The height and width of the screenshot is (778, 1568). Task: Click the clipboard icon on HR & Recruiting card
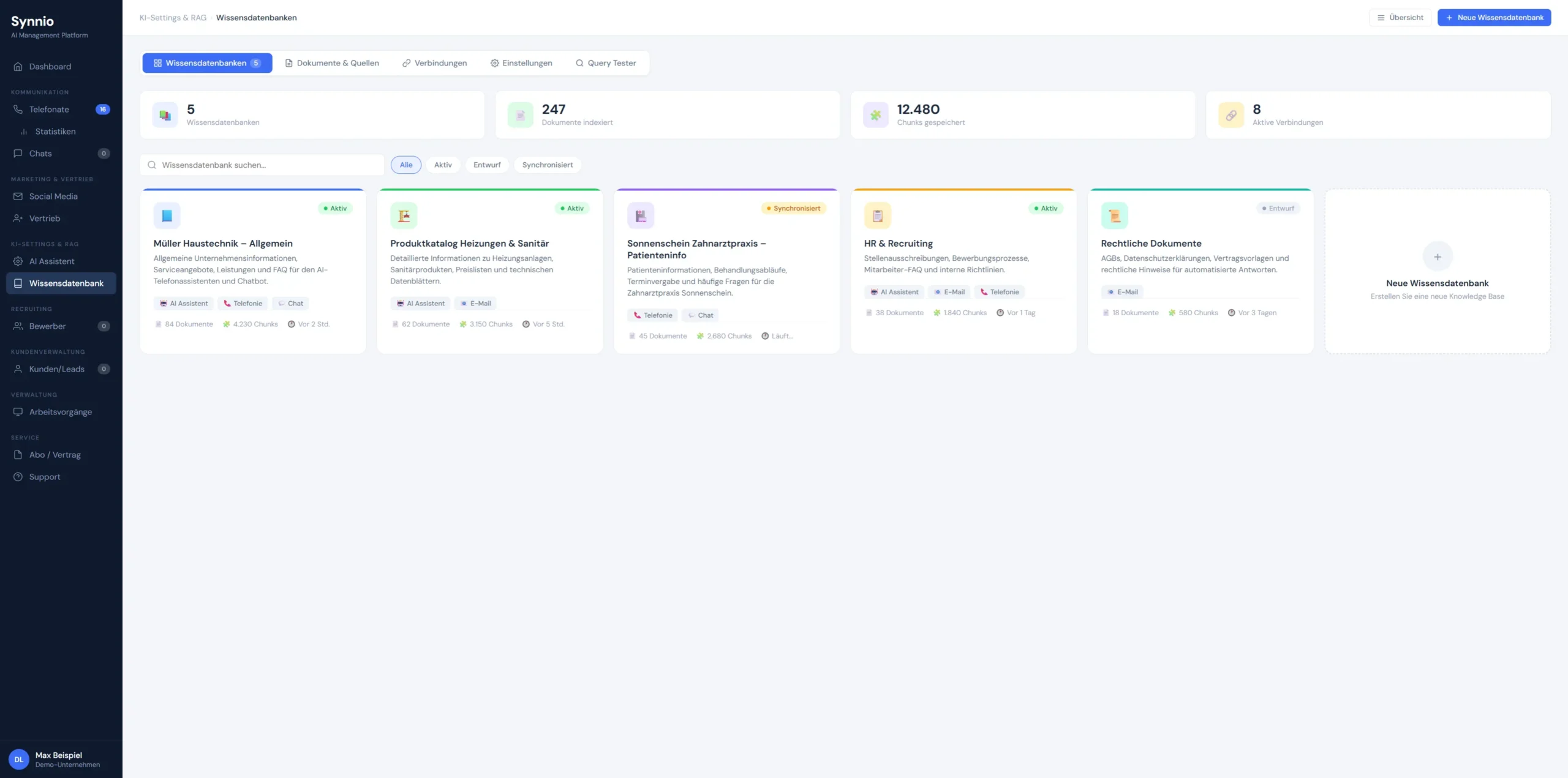(x=877, y=215)
